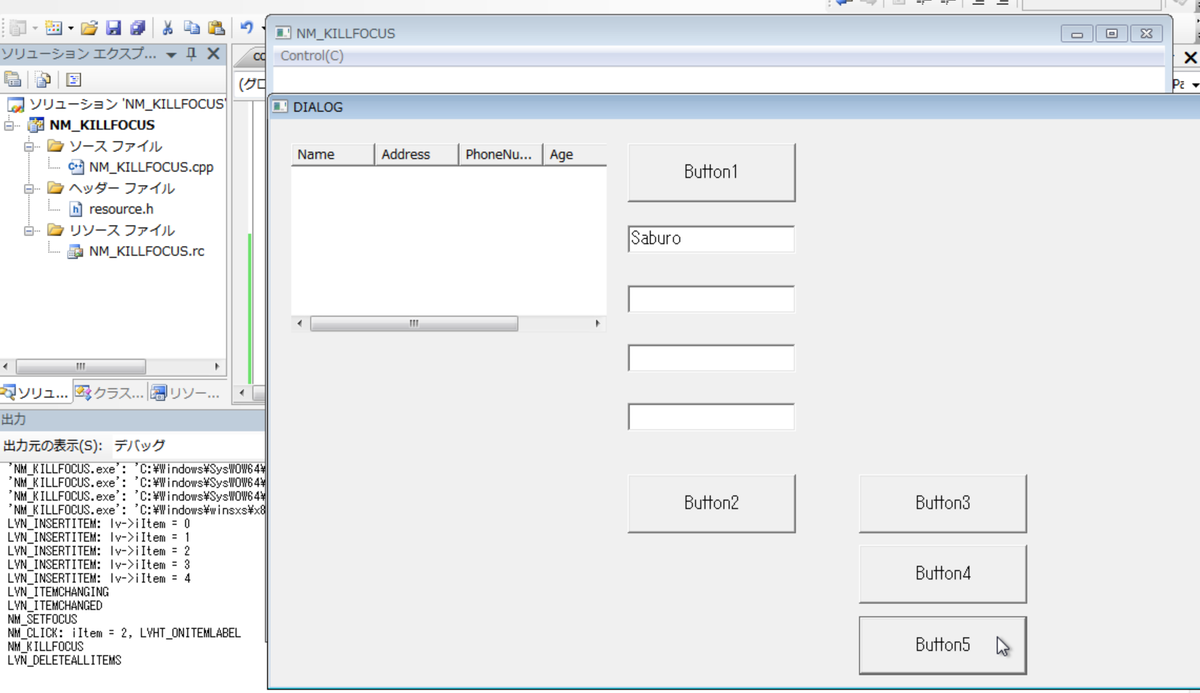
Task: Click Button4 in the DIALOG
Action: (942, 574)
